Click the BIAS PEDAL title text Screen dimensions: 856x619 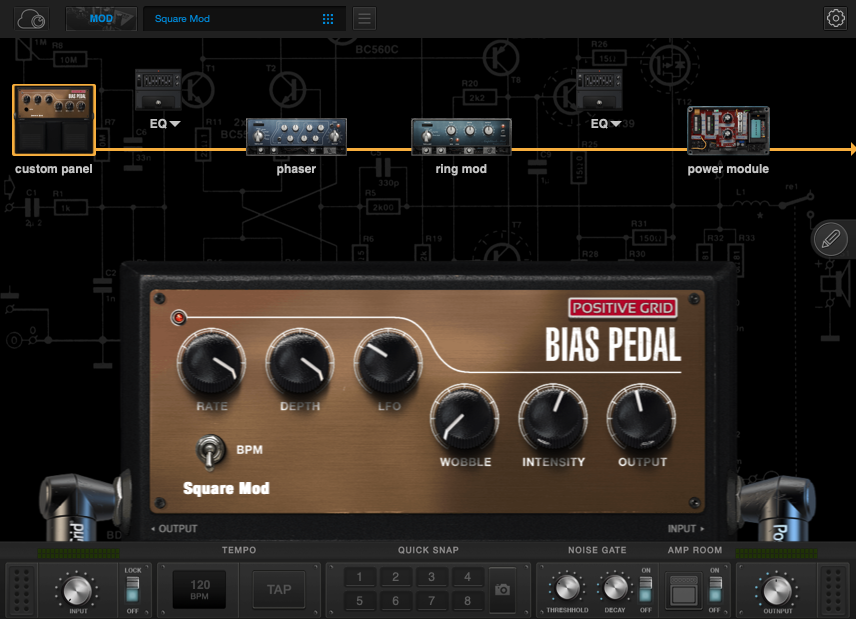point(613,344)
